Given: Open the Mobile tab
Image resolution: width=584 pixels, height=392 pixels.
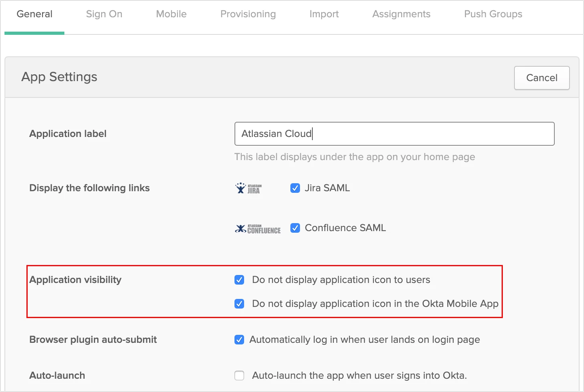Looking at the screenshot, I should coord(171,14).
